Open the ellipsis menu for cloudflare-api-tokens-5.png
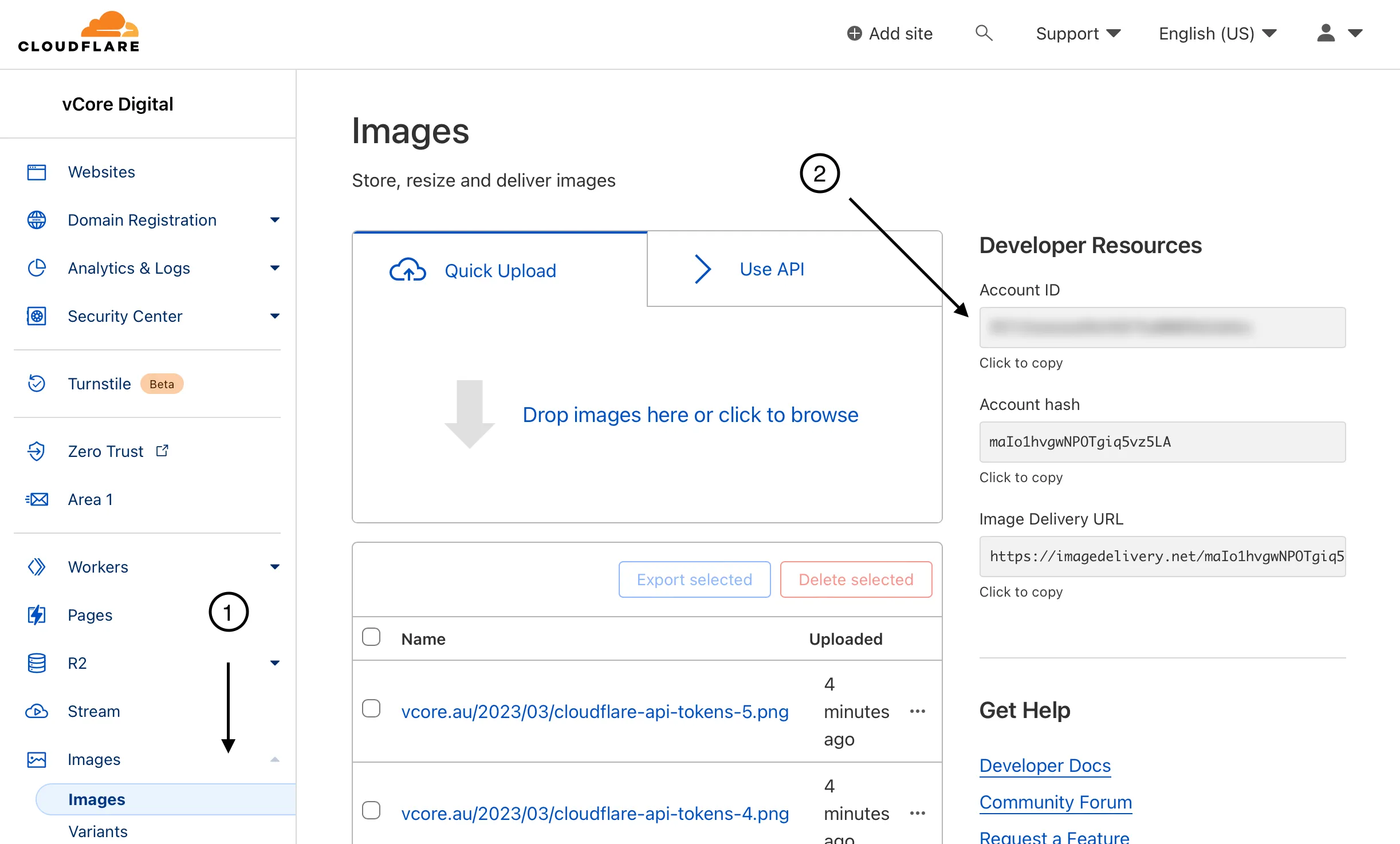The height and width of the screenshot is (844, 1400). [x=917, y=711]
